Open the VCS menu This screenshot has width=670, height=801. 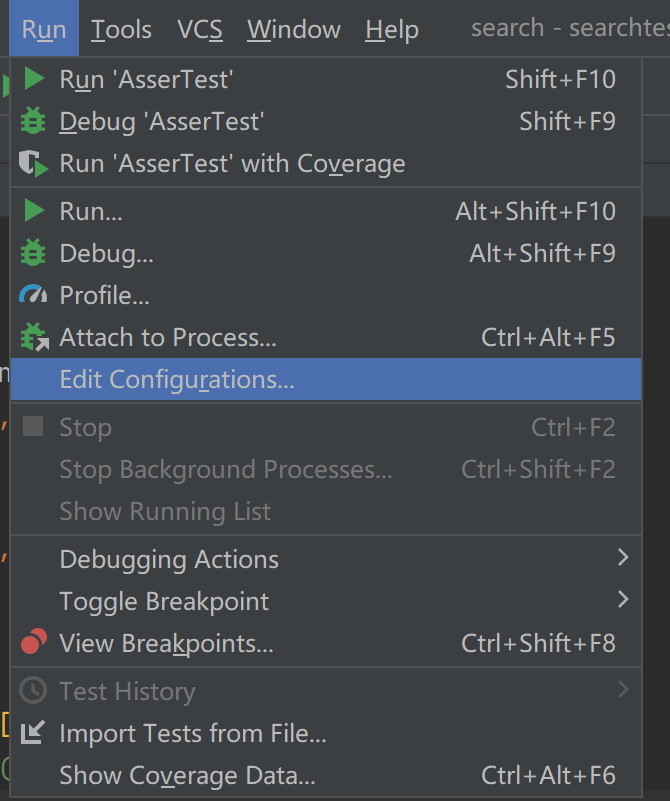pyautogui.click(x=200, y=30)
